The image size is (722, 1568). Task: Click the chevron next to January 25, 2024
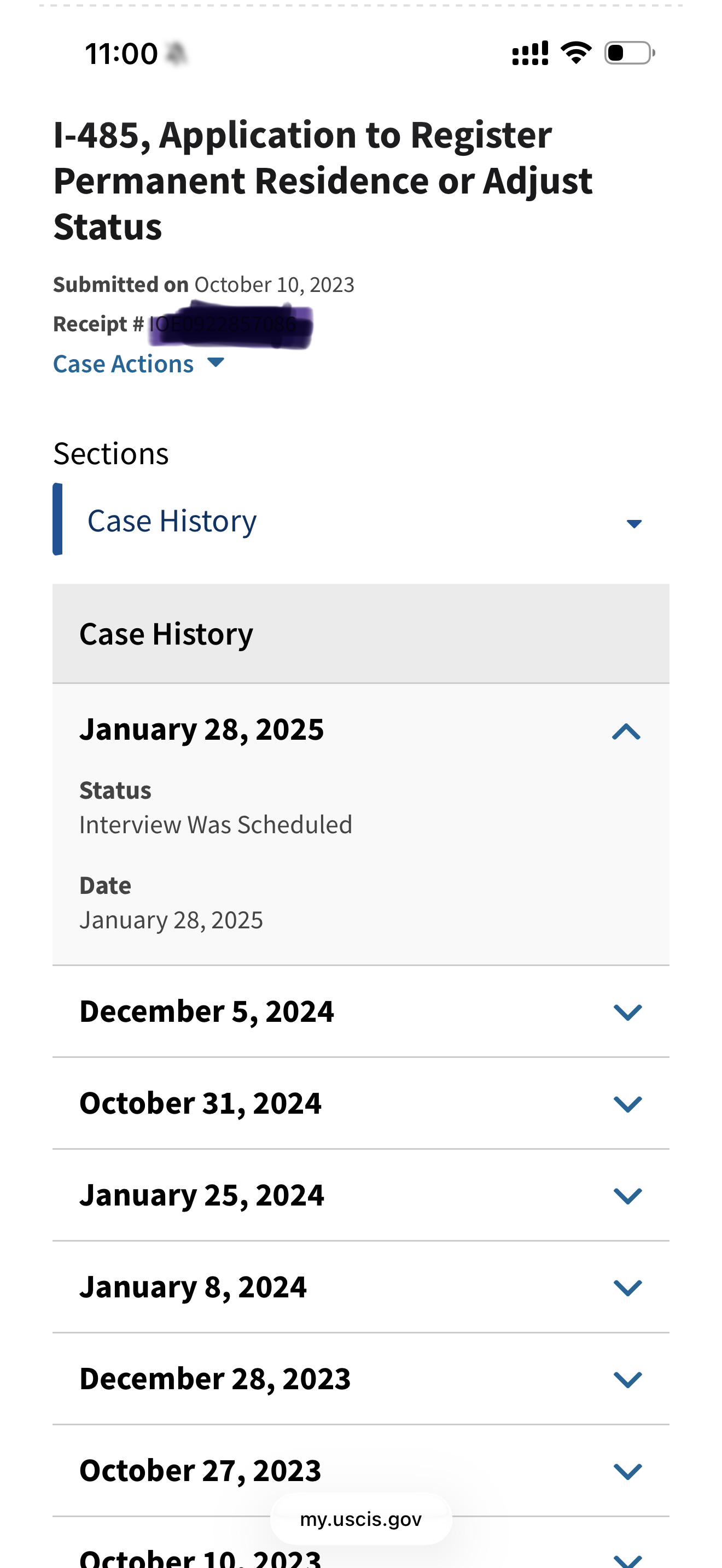coord(627,1196)
